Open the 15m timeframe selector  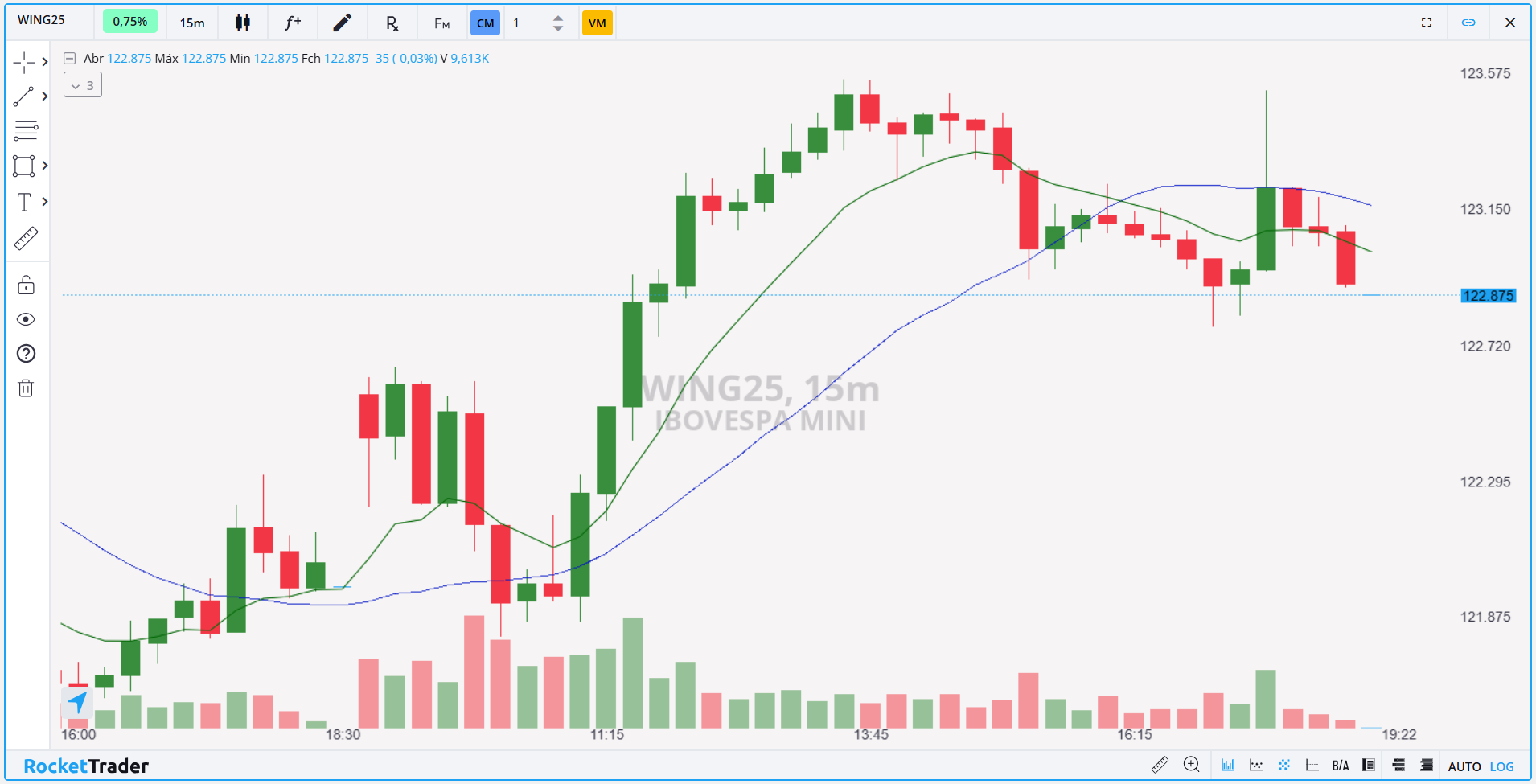(x=192, y=23)
